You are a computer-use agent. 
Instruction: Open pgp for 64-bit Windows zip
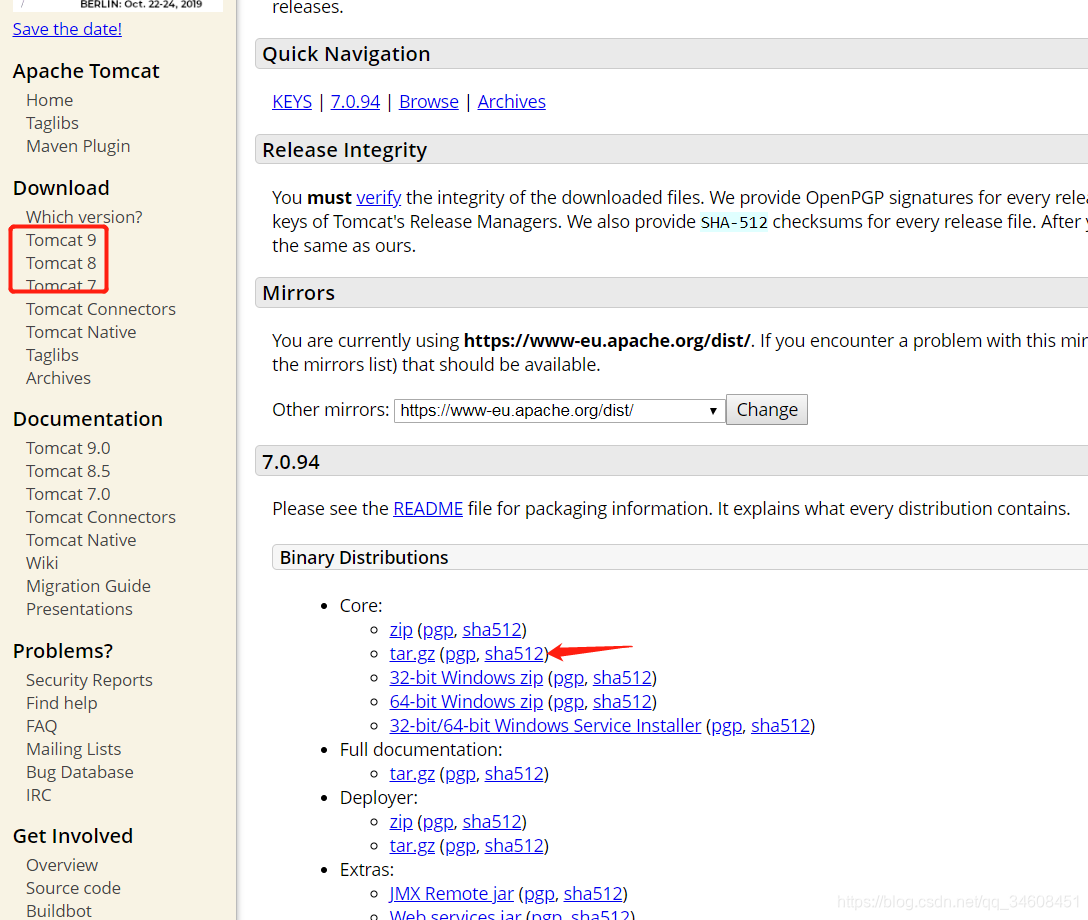point(568,701)
